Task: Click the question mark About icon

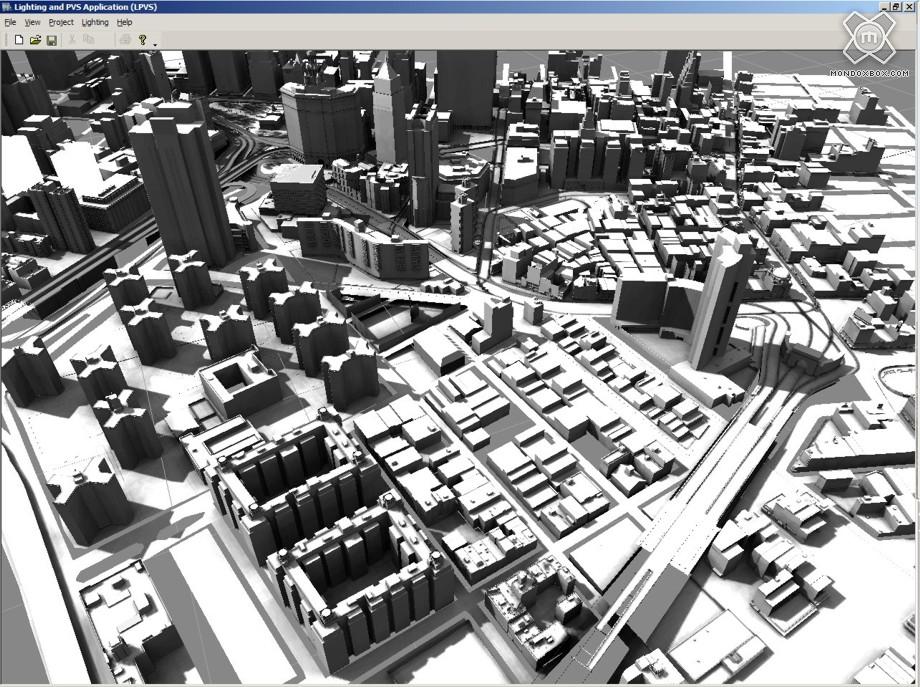Action: coord(143,40)
